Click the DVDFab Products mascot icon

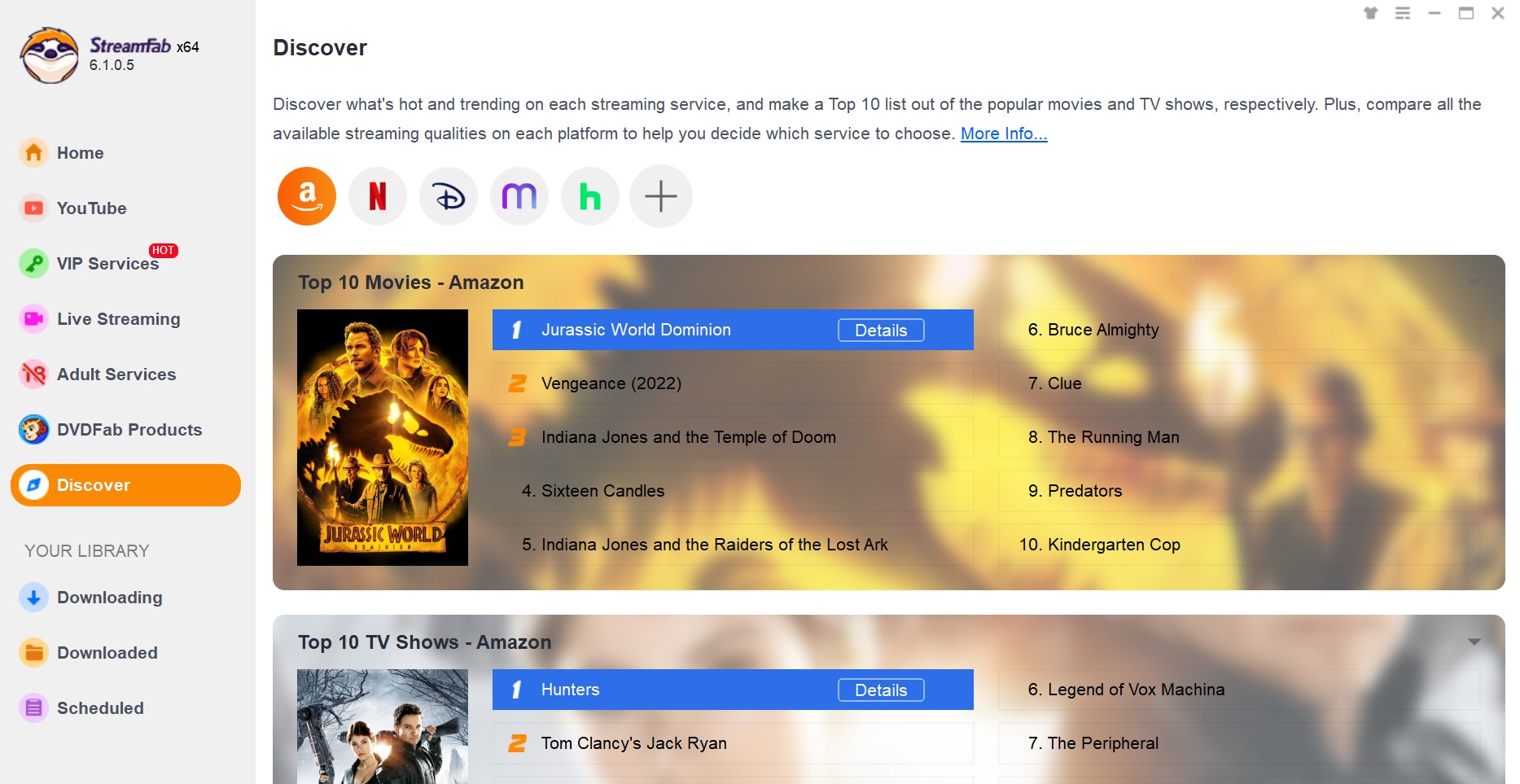tap(33, 430)
